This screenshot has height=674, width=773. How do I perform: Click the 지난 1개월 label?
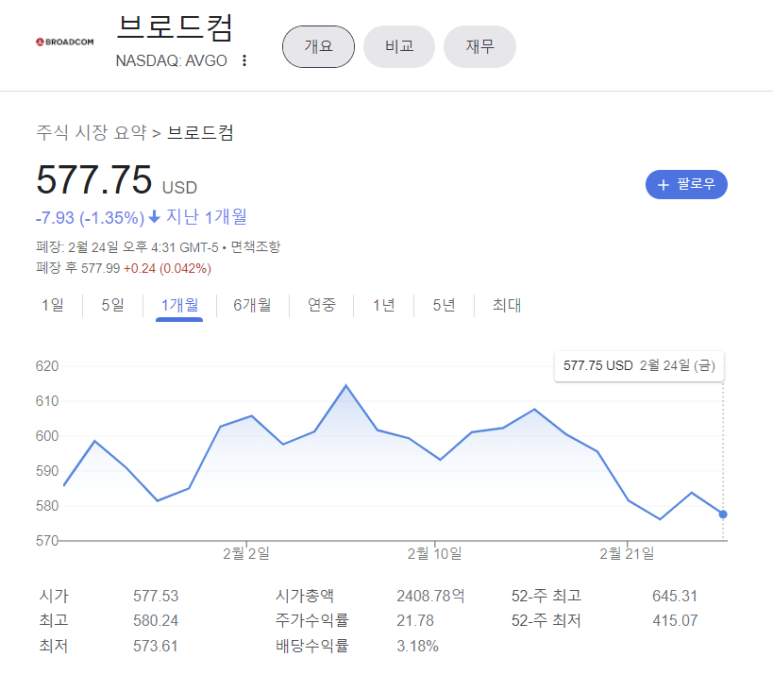pos(206,217)
